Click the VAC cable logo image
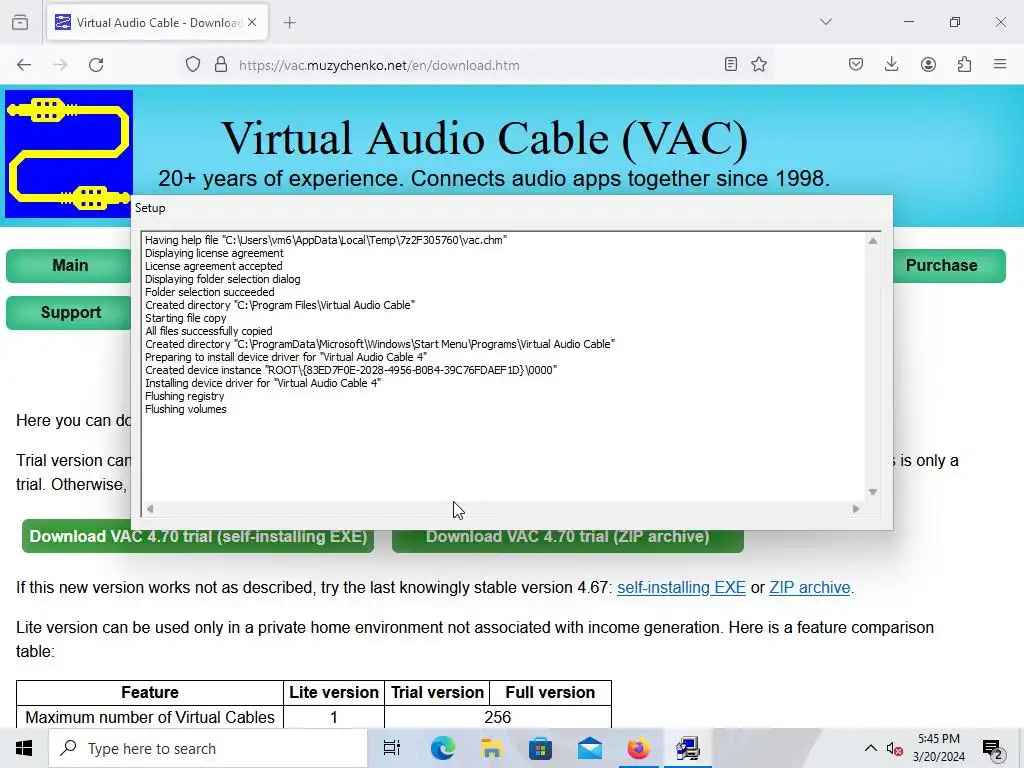1024x768 pixels. click(x=69, y=154)
